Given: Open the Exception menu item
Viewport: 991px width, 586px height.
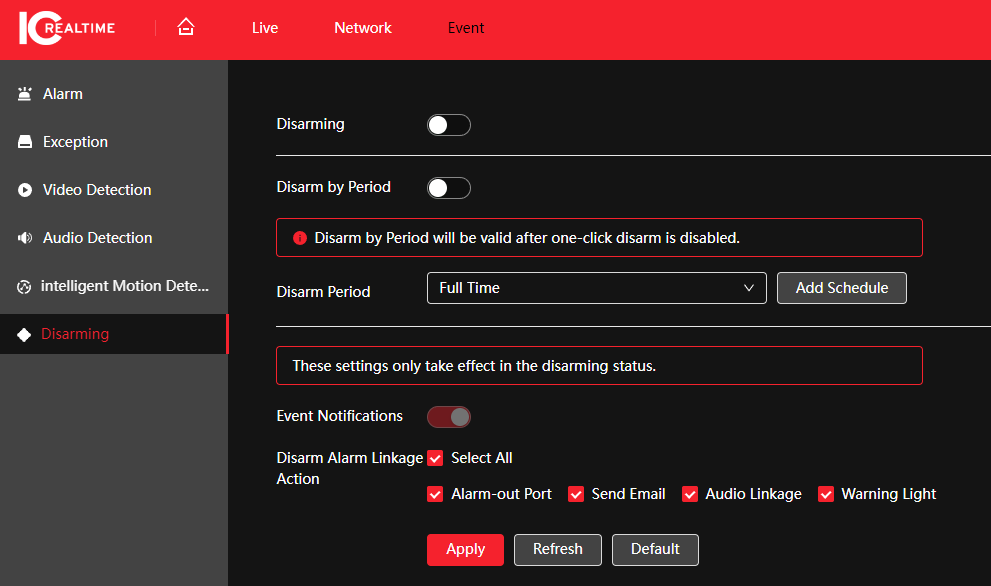Looking at the screenshot, I should pos(114,142).
